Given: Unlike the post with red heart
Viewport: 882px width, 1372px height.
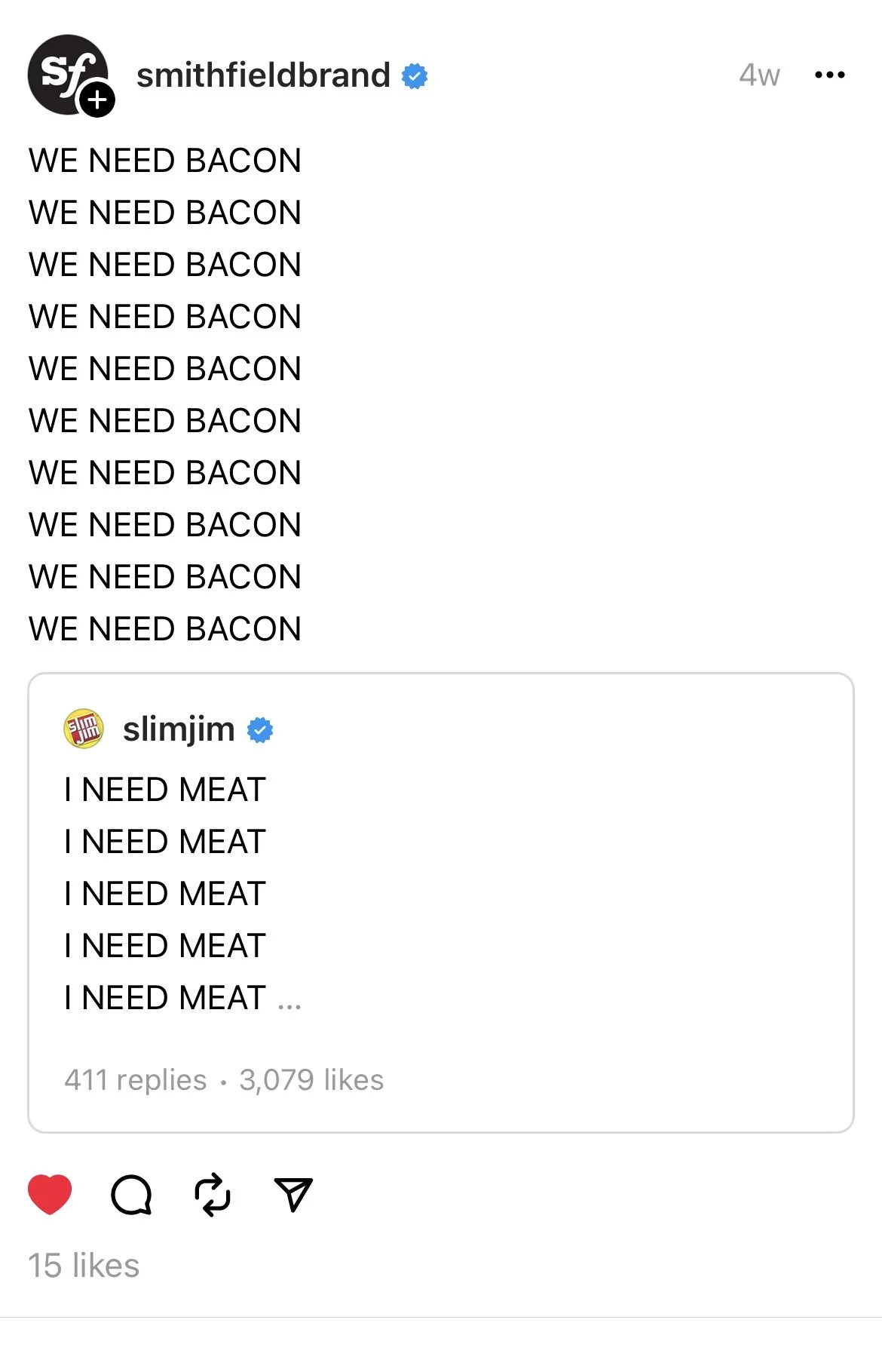Looking at the screenshot, I should (x=50, y=1195).
